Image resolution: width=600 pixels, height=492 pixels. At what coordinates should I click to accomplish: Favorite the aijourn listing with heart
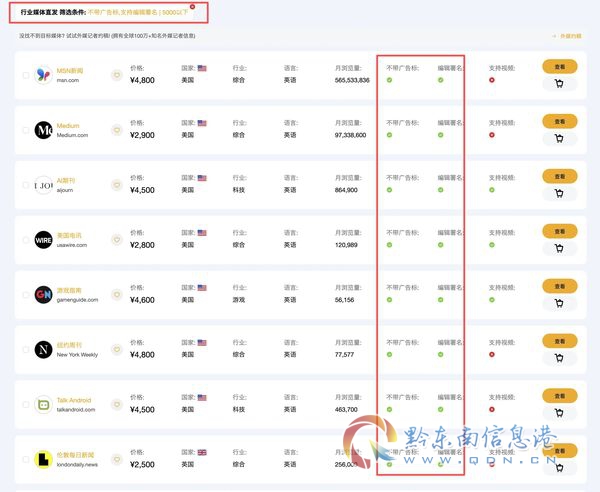tap(117, 185)
